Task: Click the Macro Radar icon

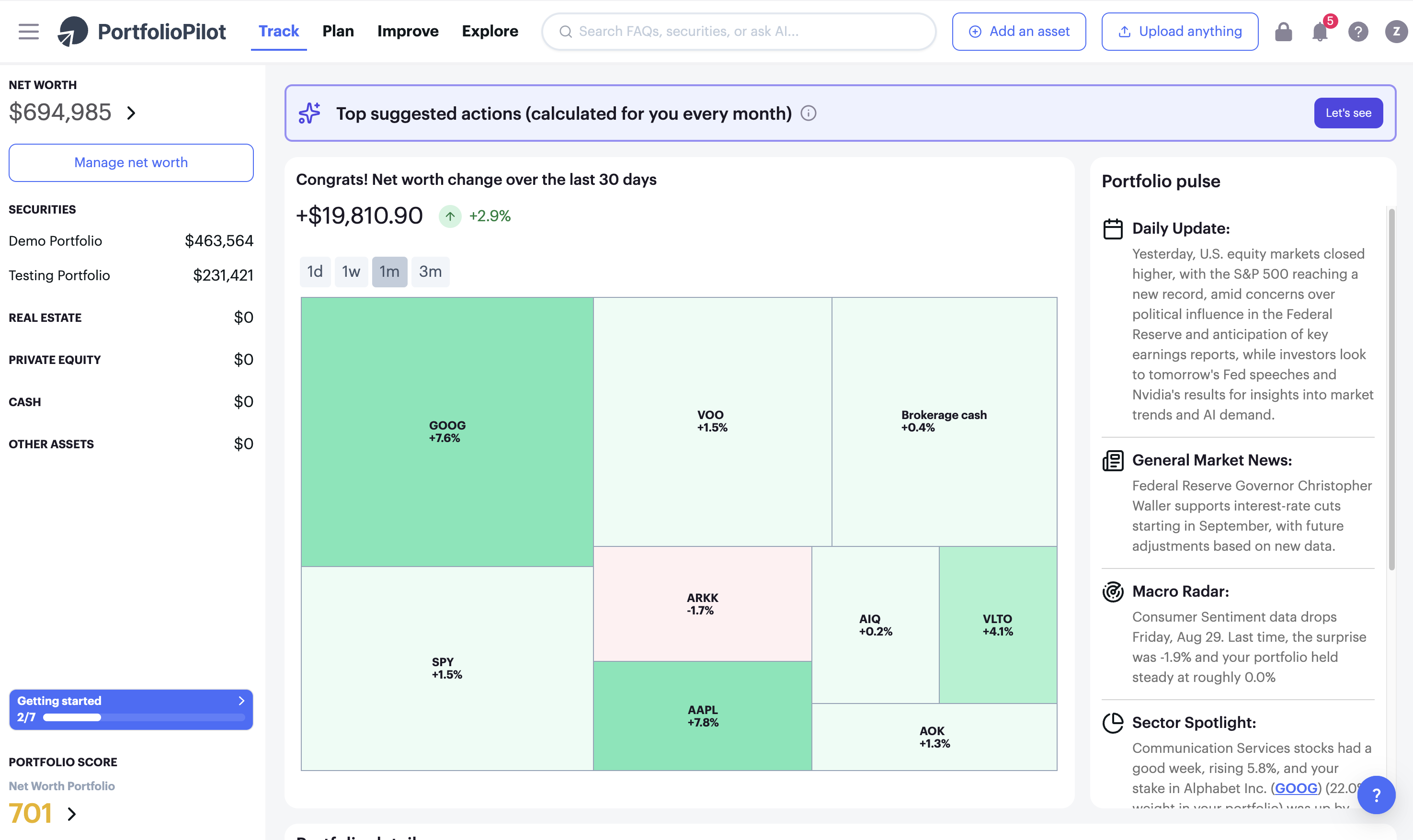Action: point(1112,591)
